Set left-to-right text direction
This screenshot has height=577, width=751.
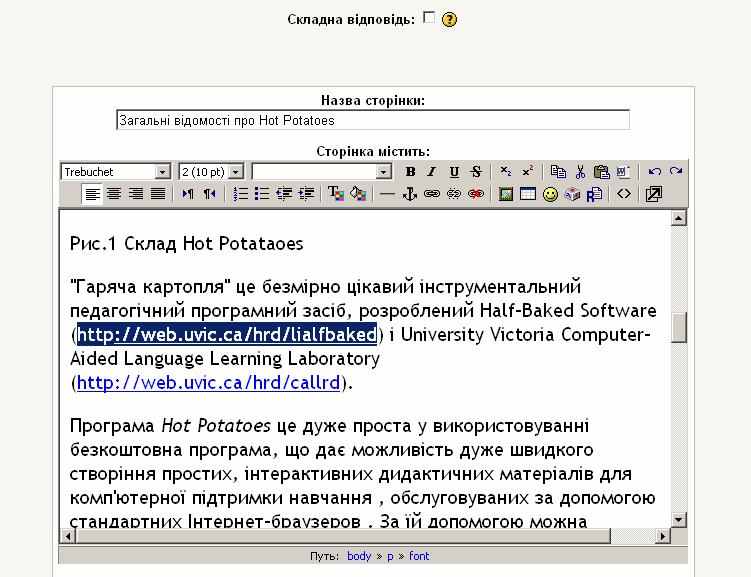point(188,194)
